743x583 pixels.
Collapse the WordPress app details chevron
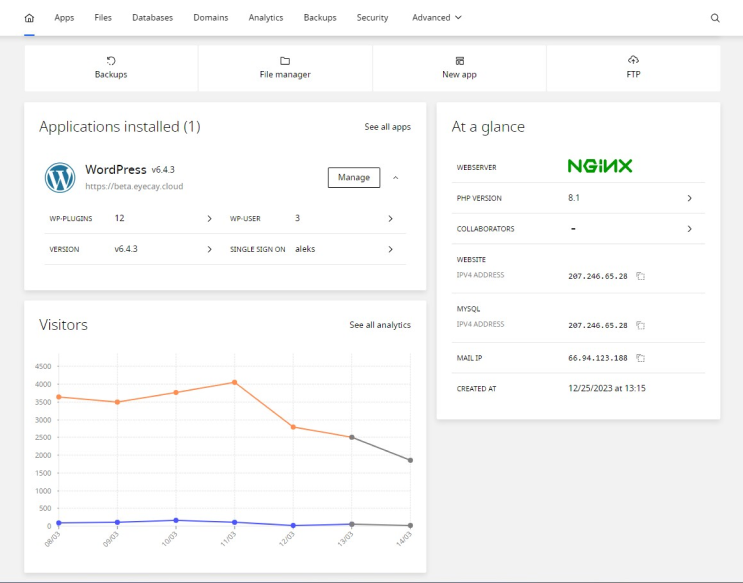pyautogui.click(x=396, y=178)
